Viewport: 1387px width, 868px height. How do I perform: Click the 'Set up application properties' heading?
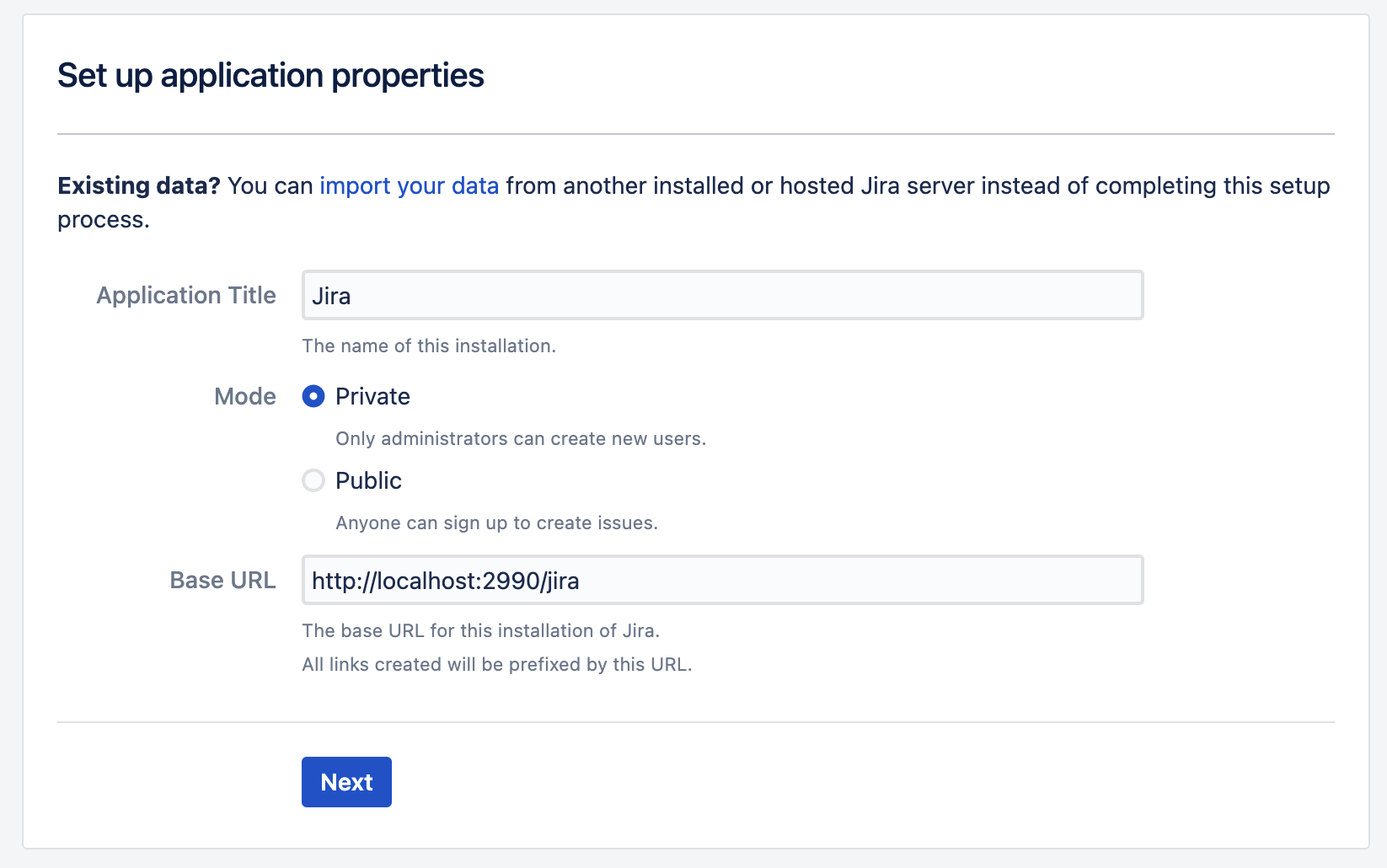click(270, 76)
